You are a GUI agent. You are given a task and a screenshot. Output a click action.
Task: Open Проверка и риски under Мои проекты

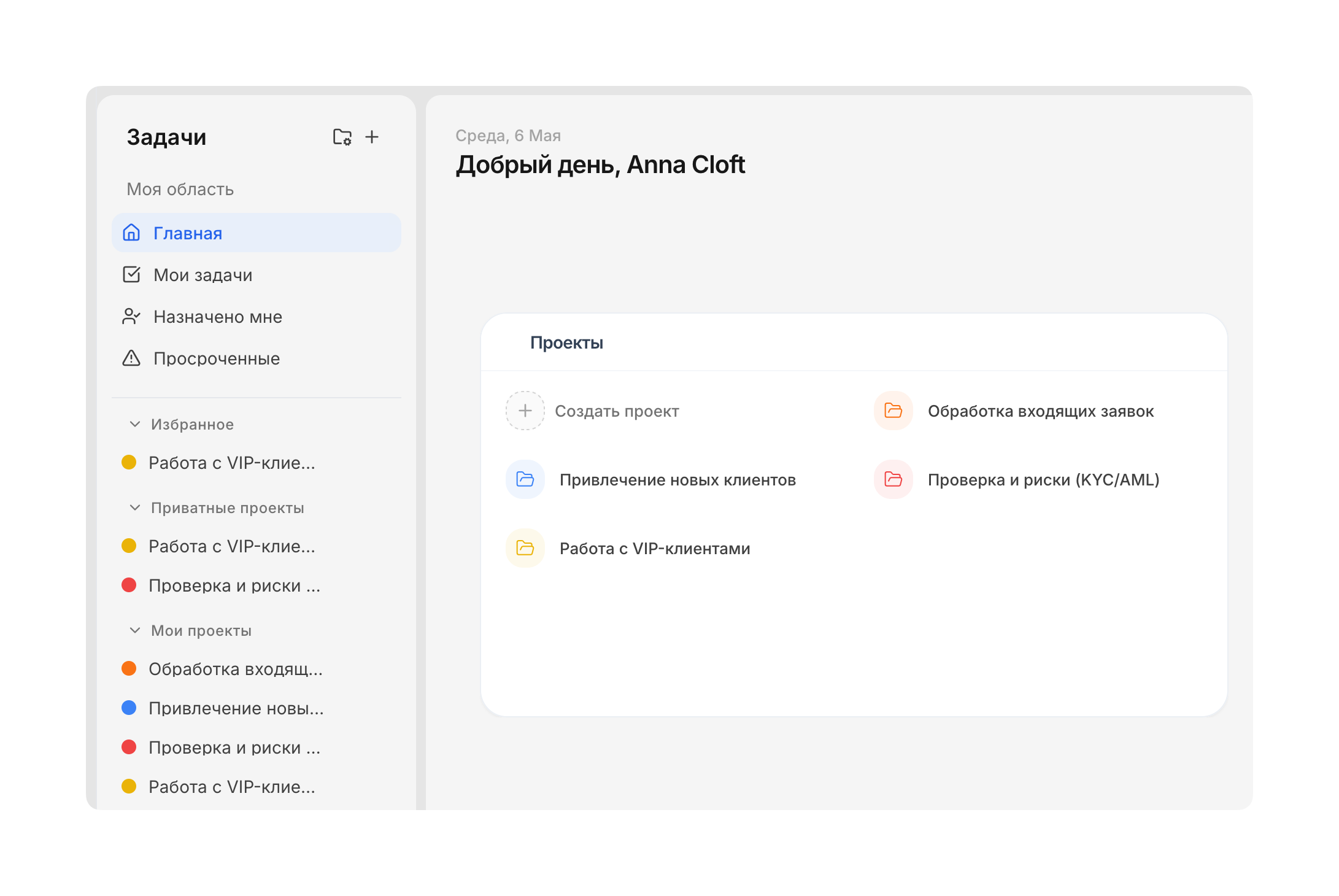point(257,747)
